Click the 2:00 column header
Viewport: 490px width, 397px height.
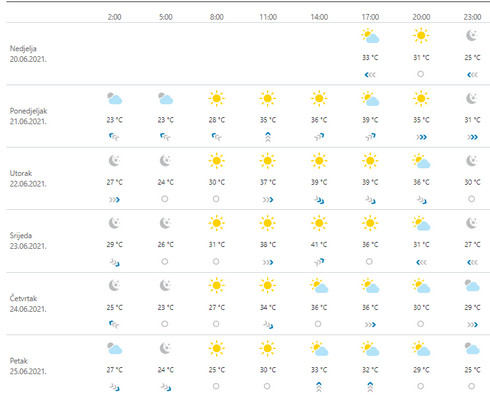(115, 17)
